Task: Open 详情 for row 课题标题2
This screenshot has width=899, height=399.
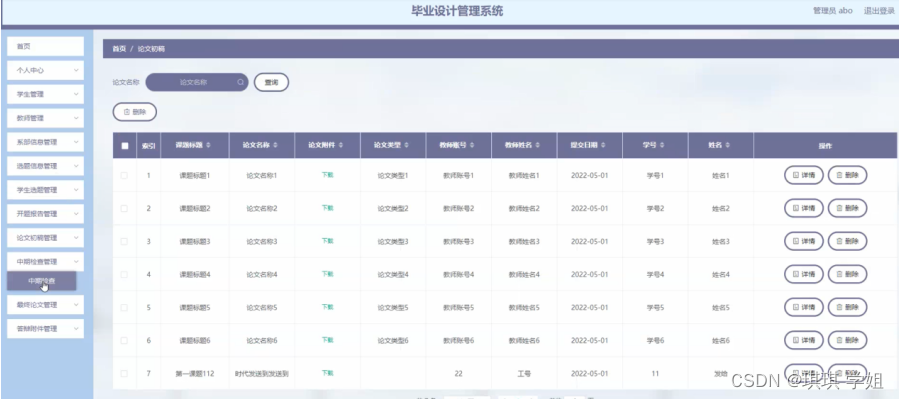Action: point(804,208)
